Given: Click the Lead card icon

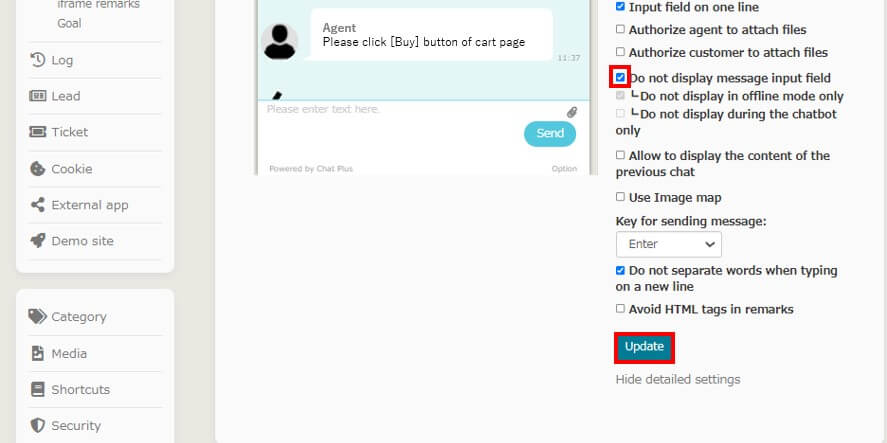Looking at the screenshot, I should coord(37,96).
